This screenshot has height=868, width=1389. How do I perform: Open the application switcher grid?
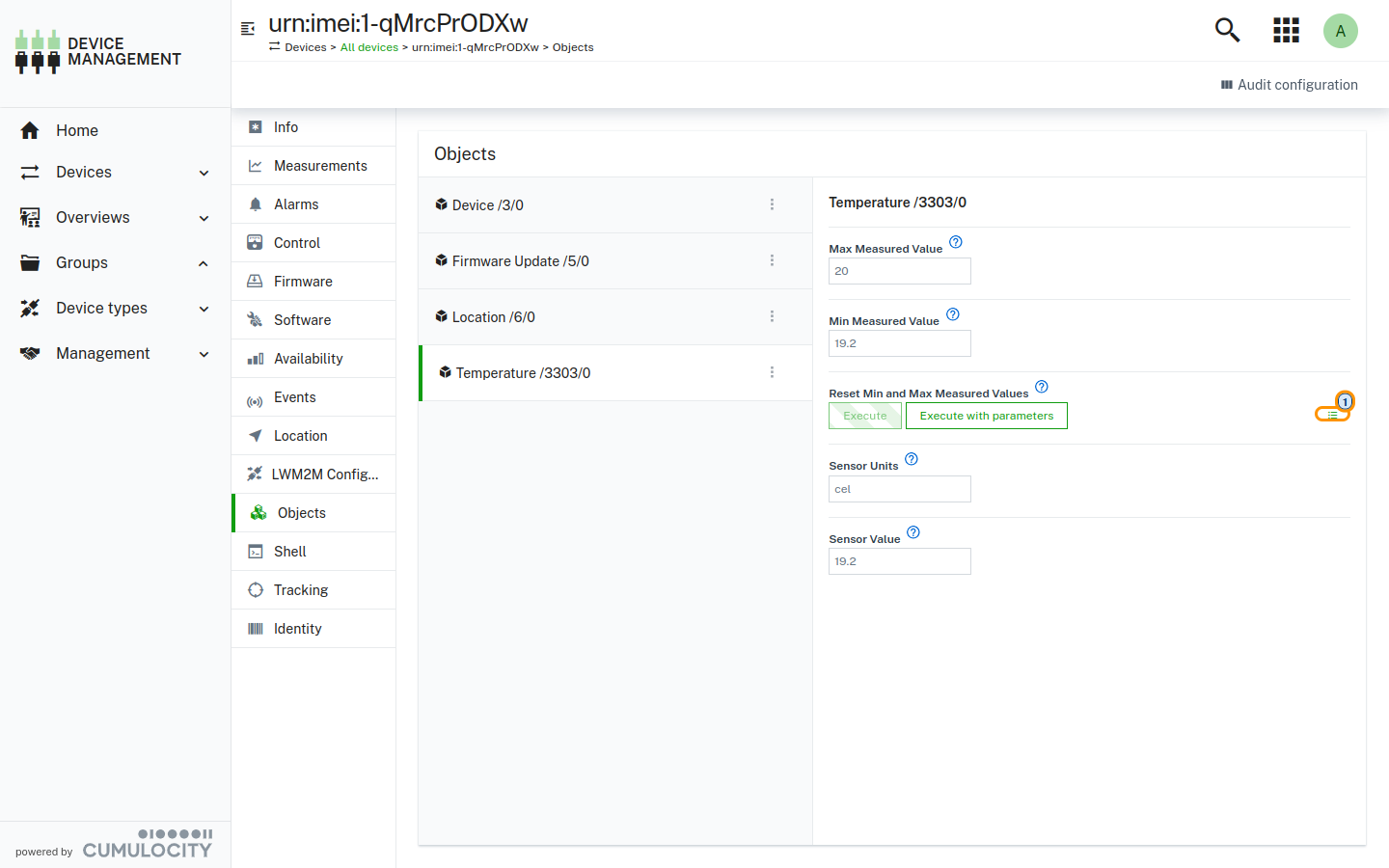pos(1286,31)
